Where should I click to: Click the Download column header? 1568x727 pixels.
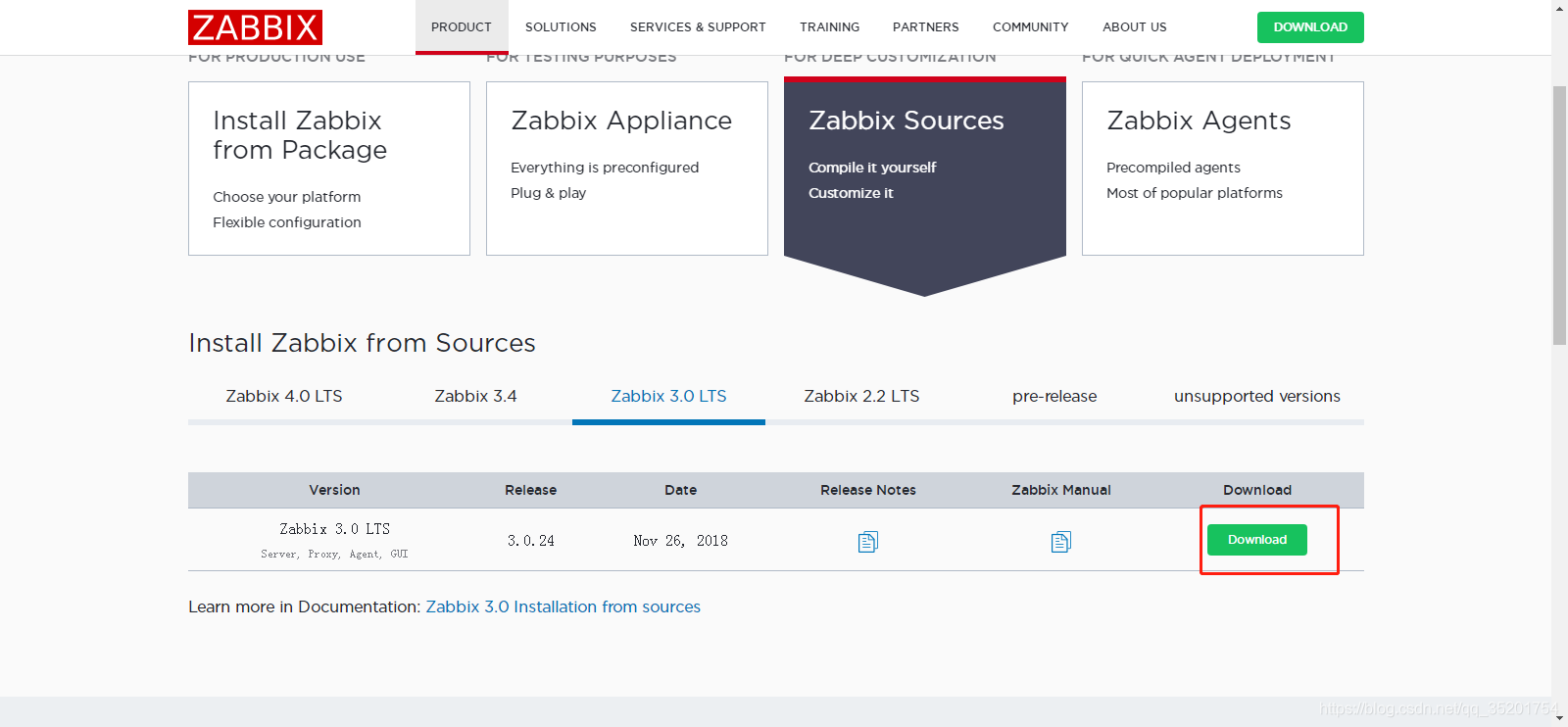(x=1257, y=490)
